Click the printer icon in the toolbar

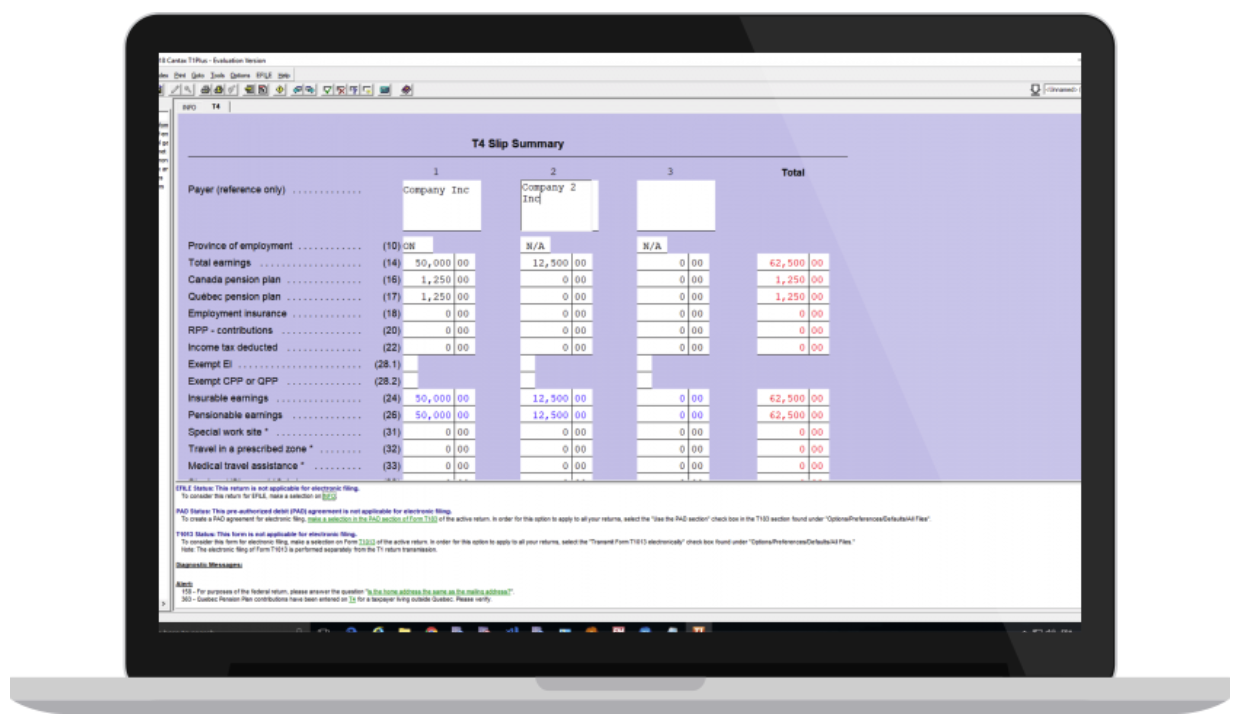[204, 90]
